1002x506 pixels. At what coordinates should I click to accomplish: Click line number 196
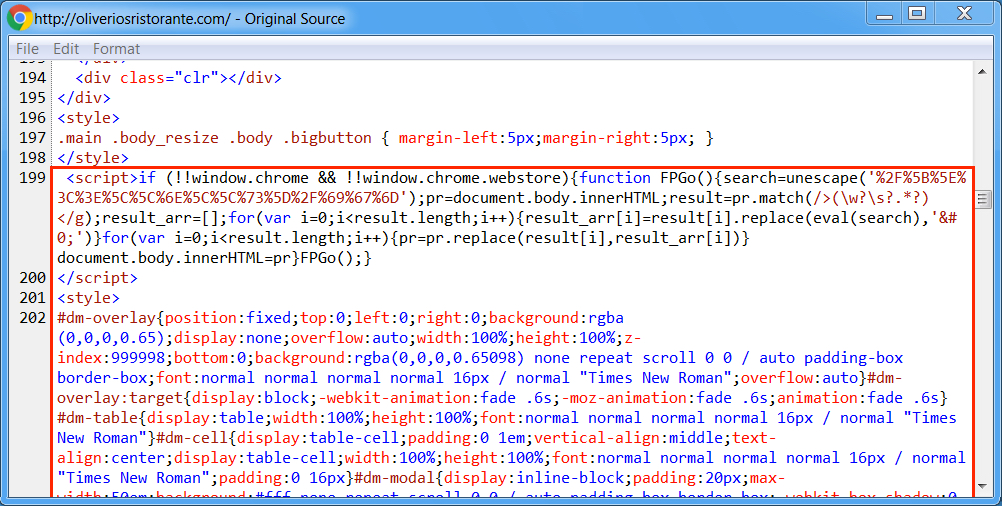pyautogui.click(x=33, y=118)
